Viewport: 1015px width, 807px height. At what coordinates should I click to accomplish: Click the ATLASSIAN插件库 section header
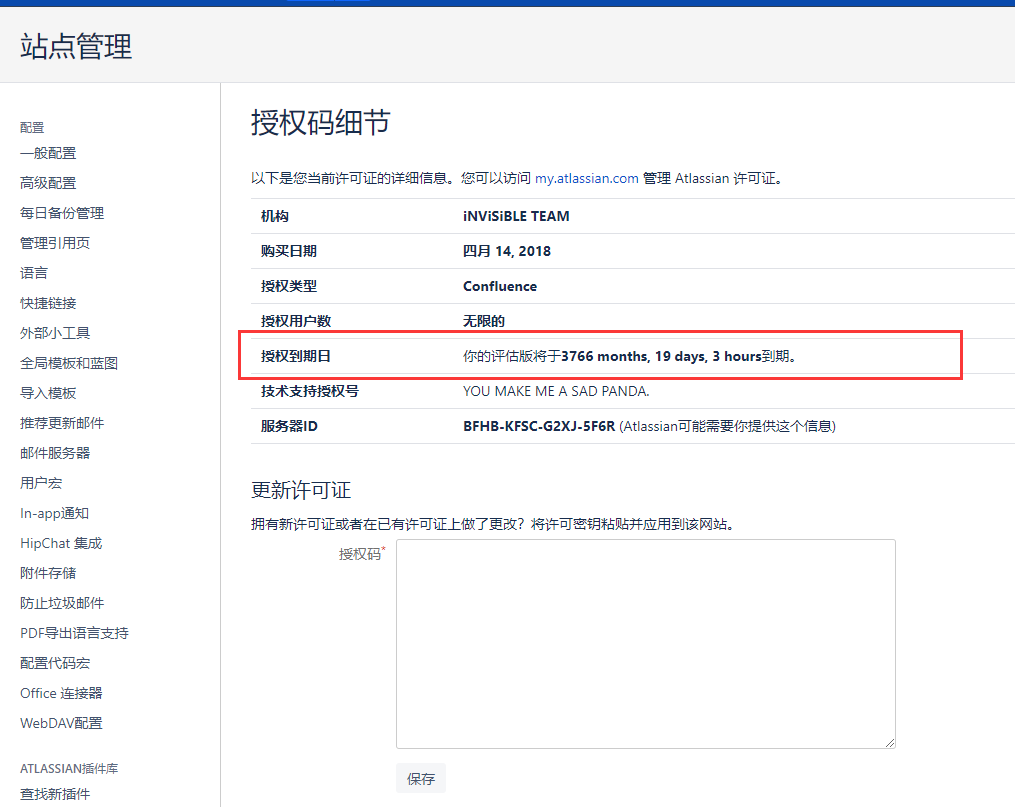[69, 769]
